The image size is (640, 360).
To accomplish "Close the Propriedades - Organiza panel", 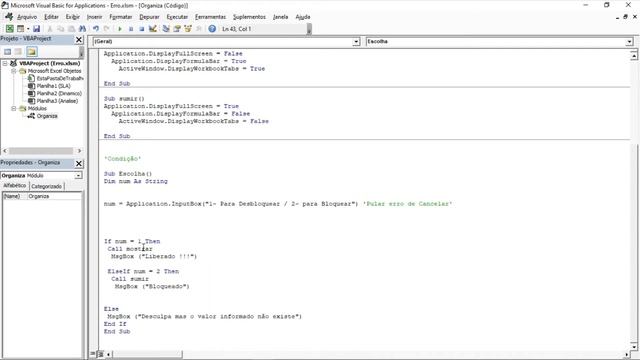I will pos(79,163).
